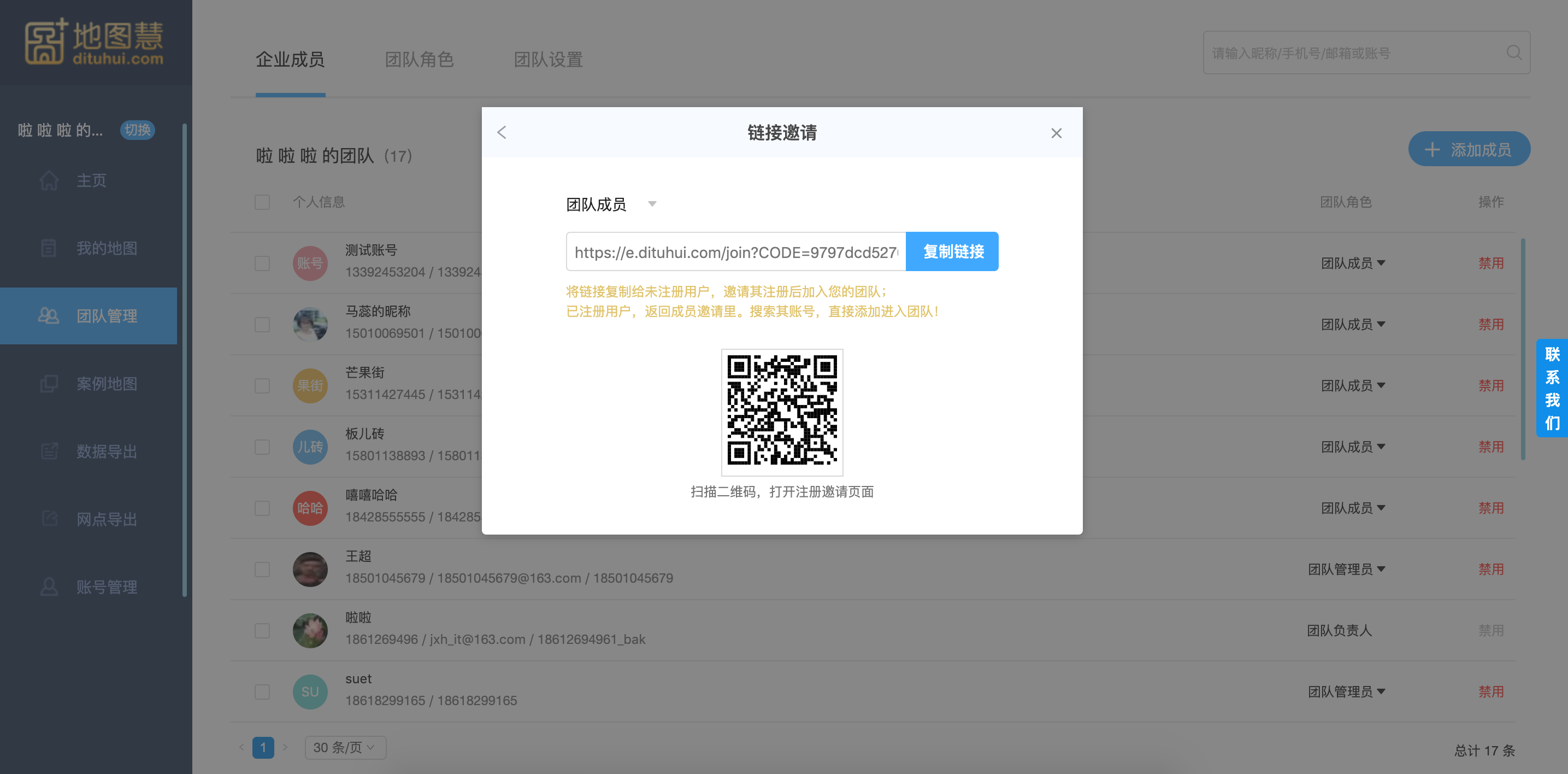Open role dropdown for 板儿砖 row
1568x774 pixels.
pyautogui.click(x=1353, y=447)
